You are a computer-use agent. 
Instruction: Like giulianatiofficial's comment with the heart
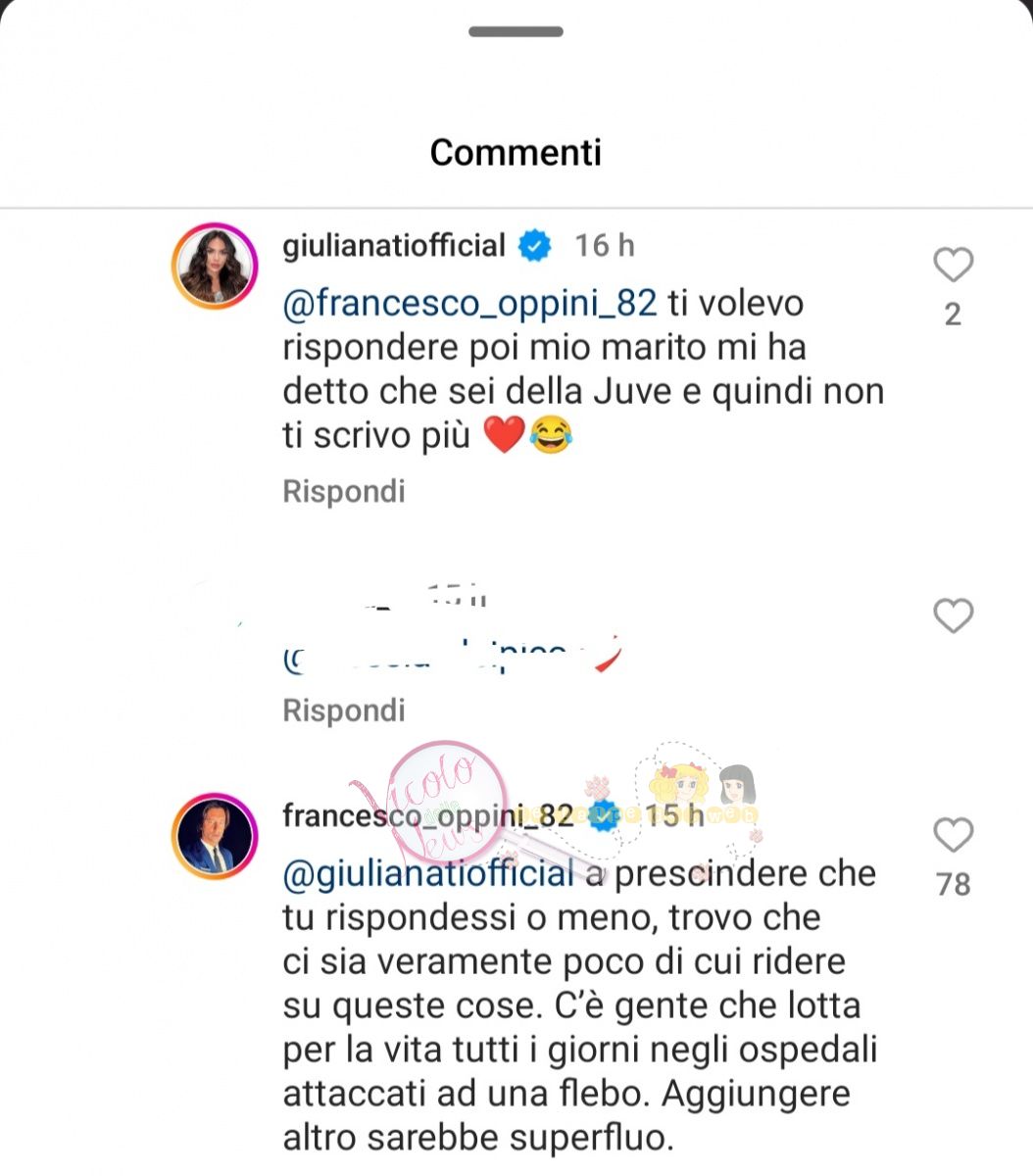click(x=953, y=265)
